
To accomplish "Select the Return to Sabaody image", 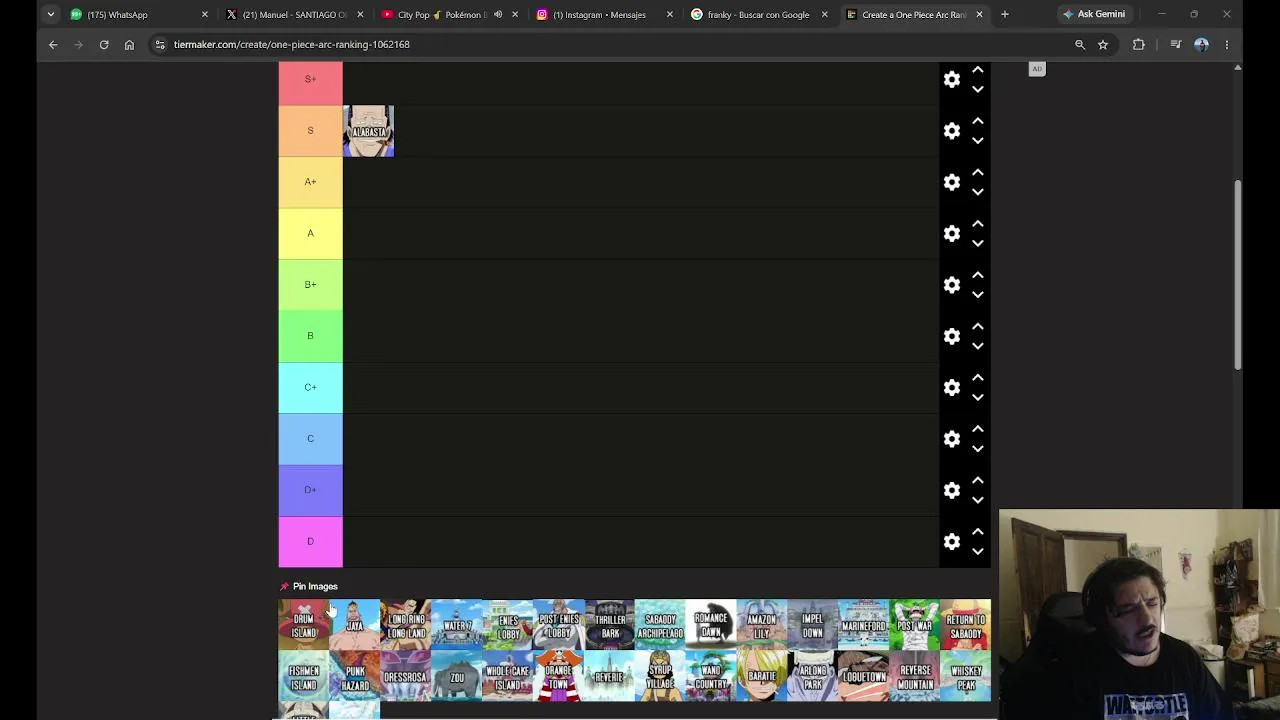I will 966,625.
